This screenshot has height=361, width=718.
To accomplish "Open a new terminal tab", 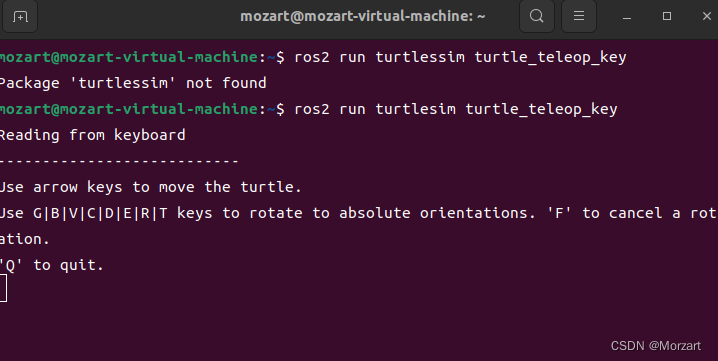I will click(x=20, y=16).
